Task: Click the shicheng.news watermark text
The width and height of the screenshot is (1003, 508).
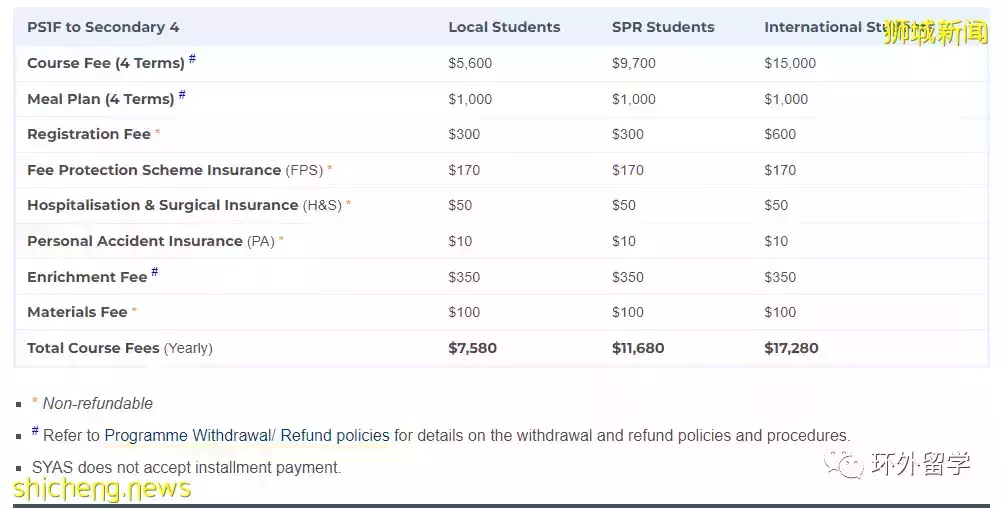Action: tap(102, 489)
